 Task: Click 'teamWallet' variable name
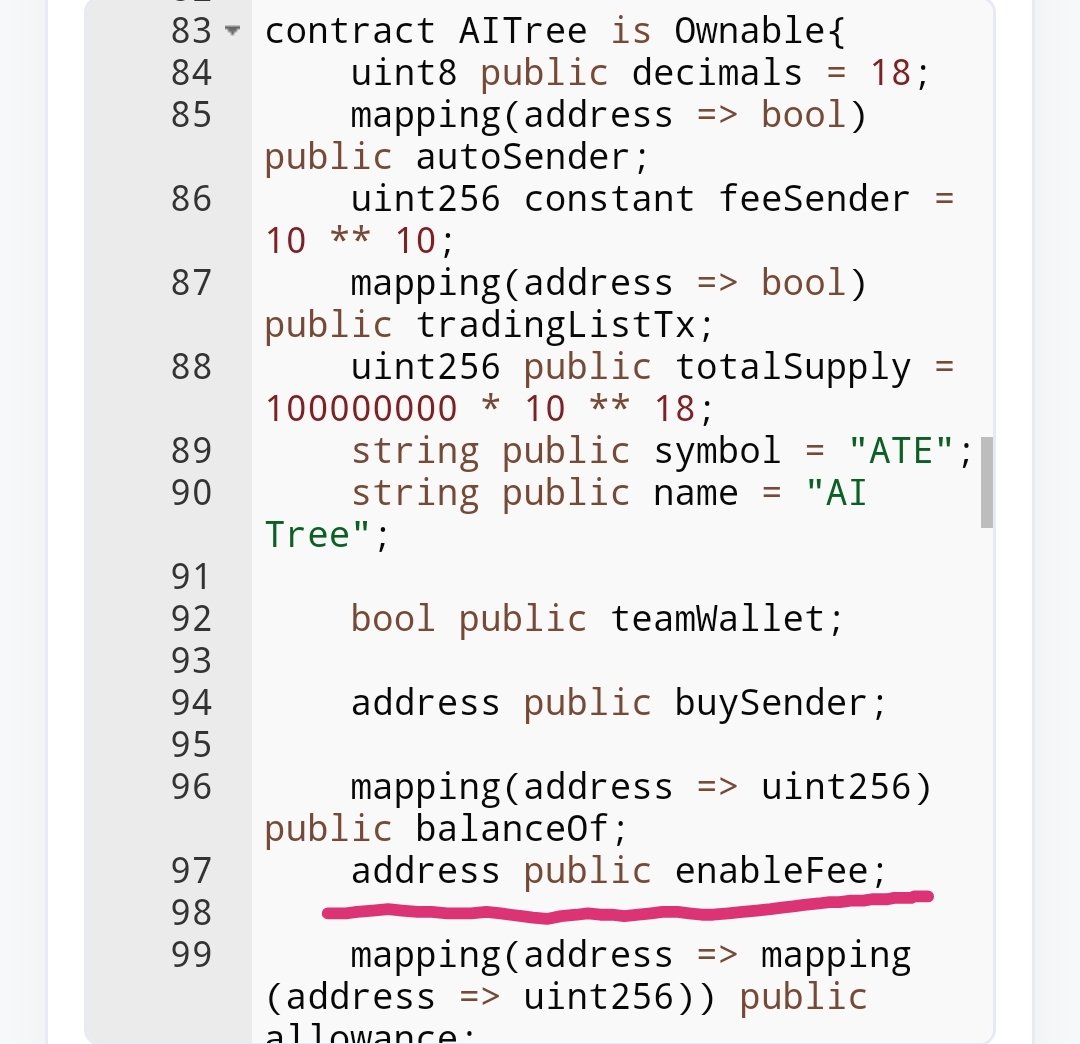717,618
